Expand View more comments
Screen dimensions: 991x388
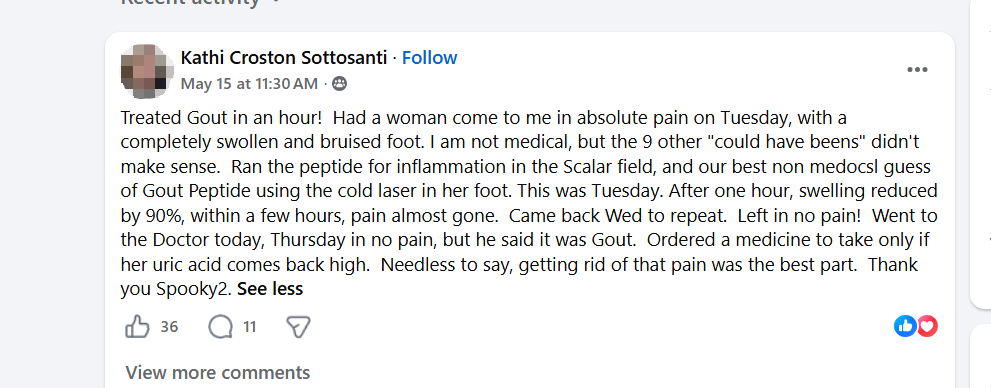tap(217, 372)
